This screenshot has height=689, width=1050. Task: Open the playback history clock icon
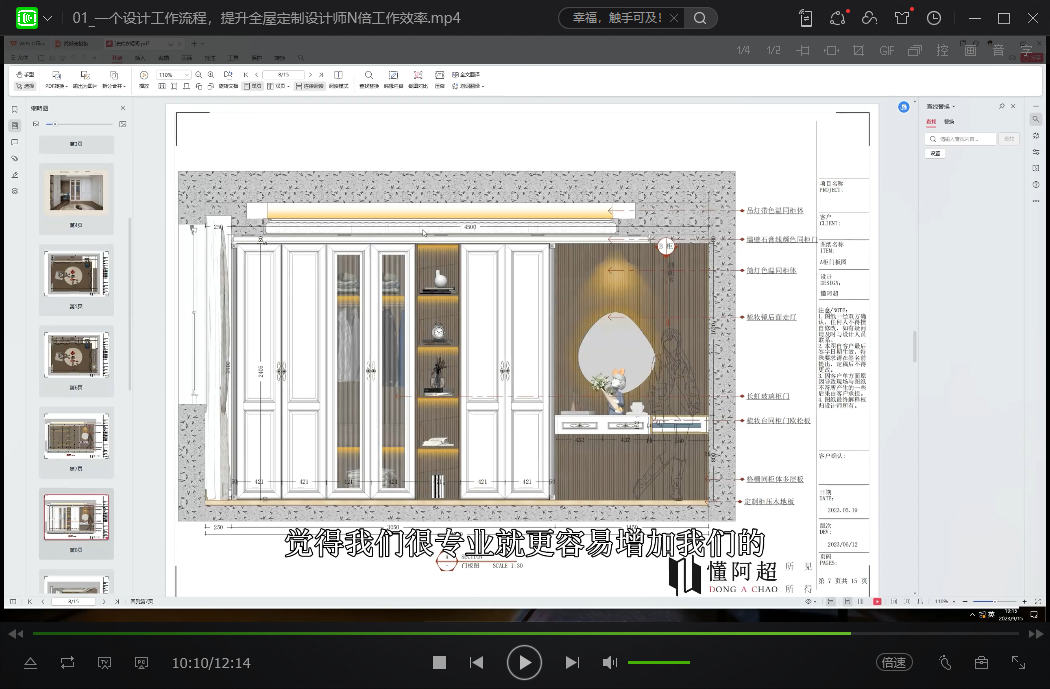(x=934, y=18)
